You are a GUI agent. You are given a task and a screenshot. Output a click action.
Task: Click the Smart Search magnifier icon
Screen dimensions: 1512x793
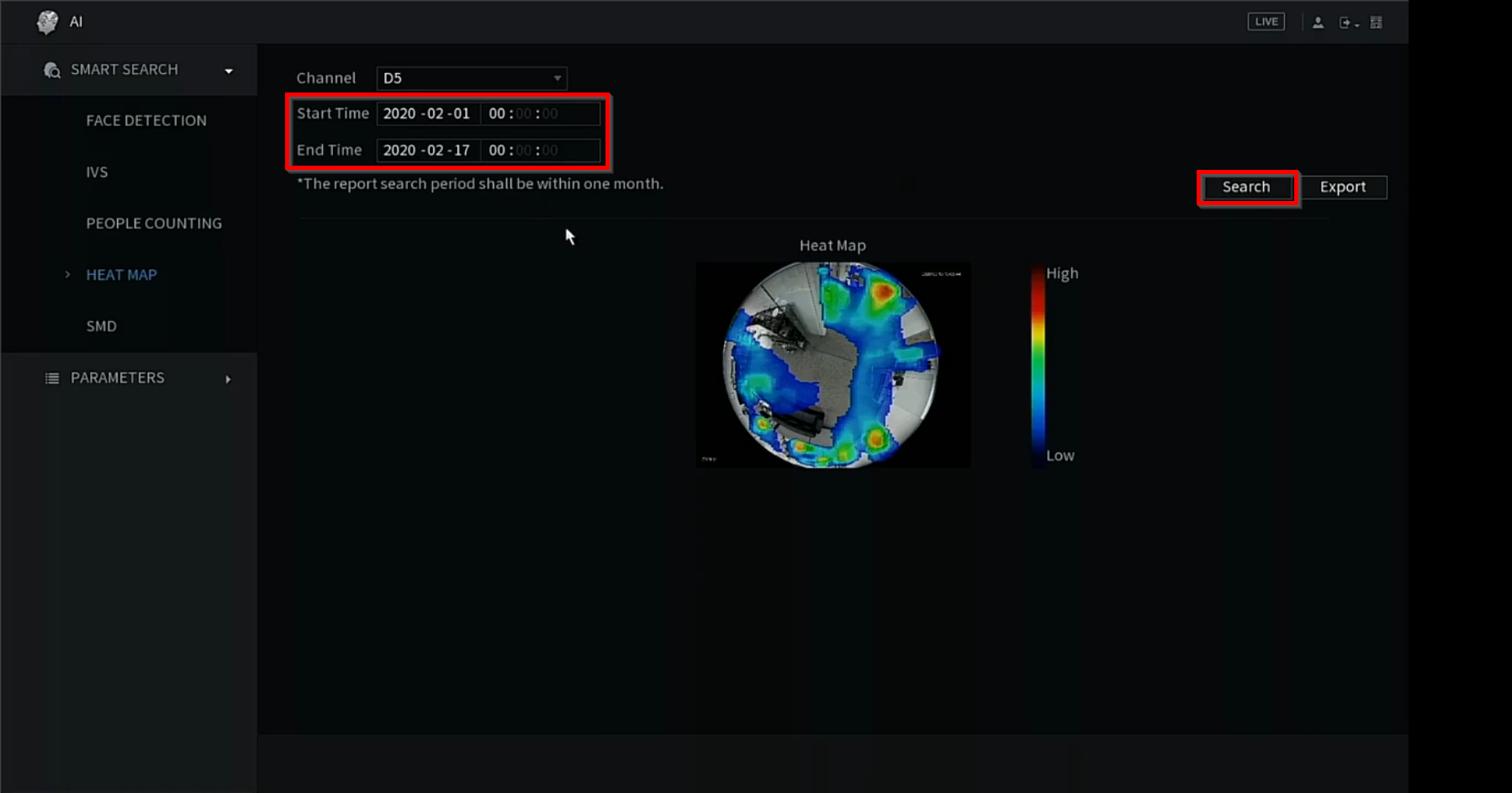[x=52, y=70]
